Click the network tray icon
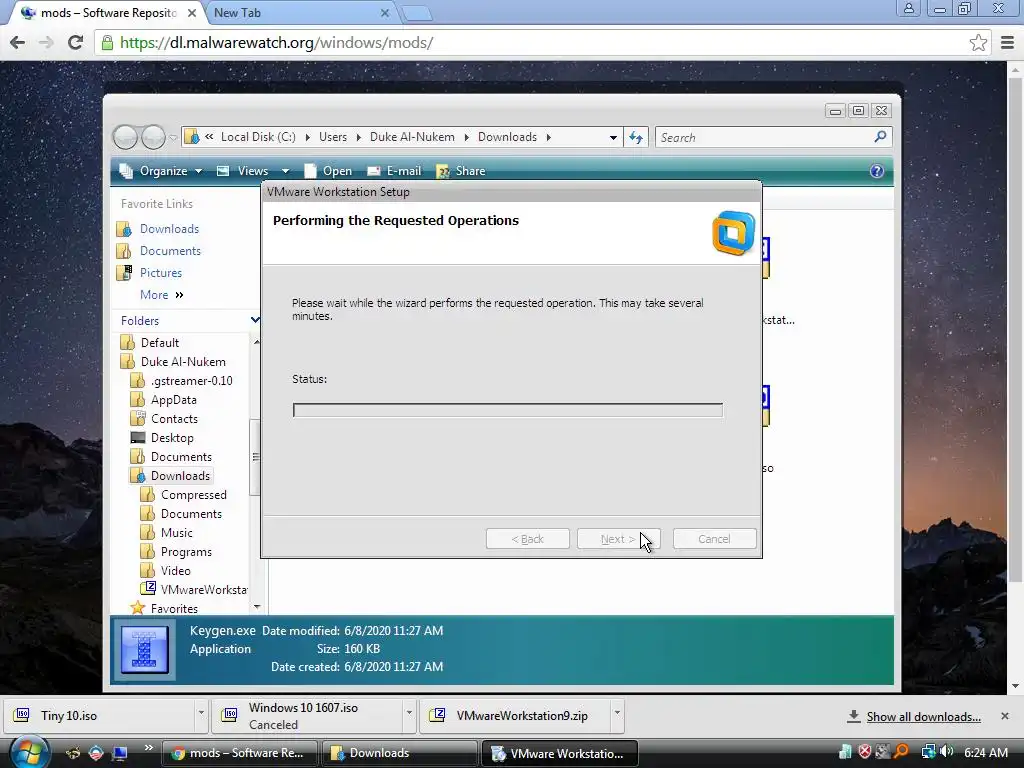 click(x=928, y=752)
